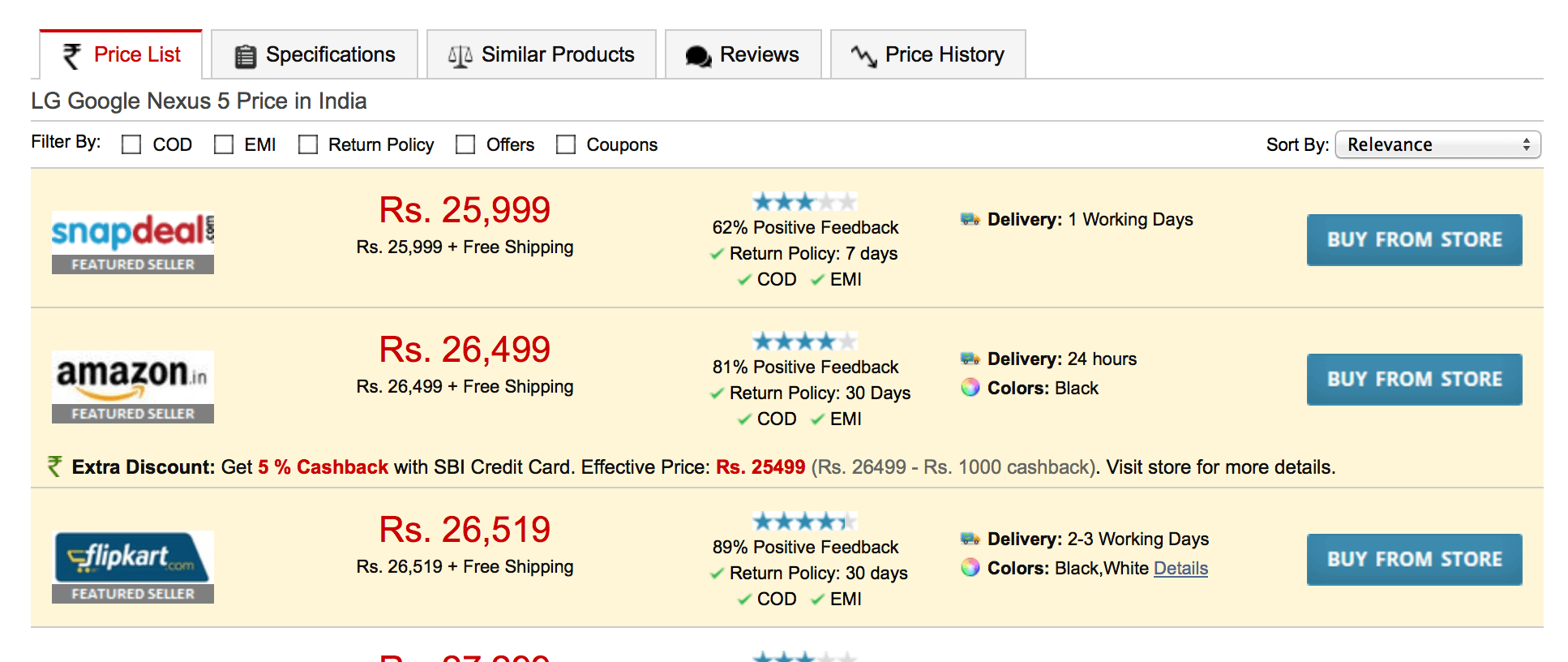The image size is (1568, 662).
Task: Click Snapdeal Return Policy: 7 days
Action: point(813,253)
